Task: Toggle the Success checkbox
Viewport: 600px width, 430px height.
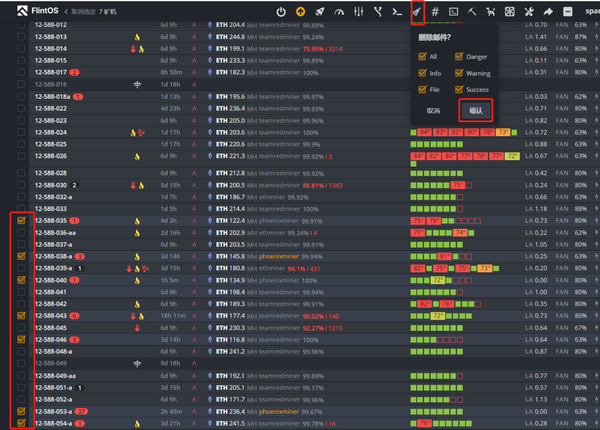Action: 459,88
